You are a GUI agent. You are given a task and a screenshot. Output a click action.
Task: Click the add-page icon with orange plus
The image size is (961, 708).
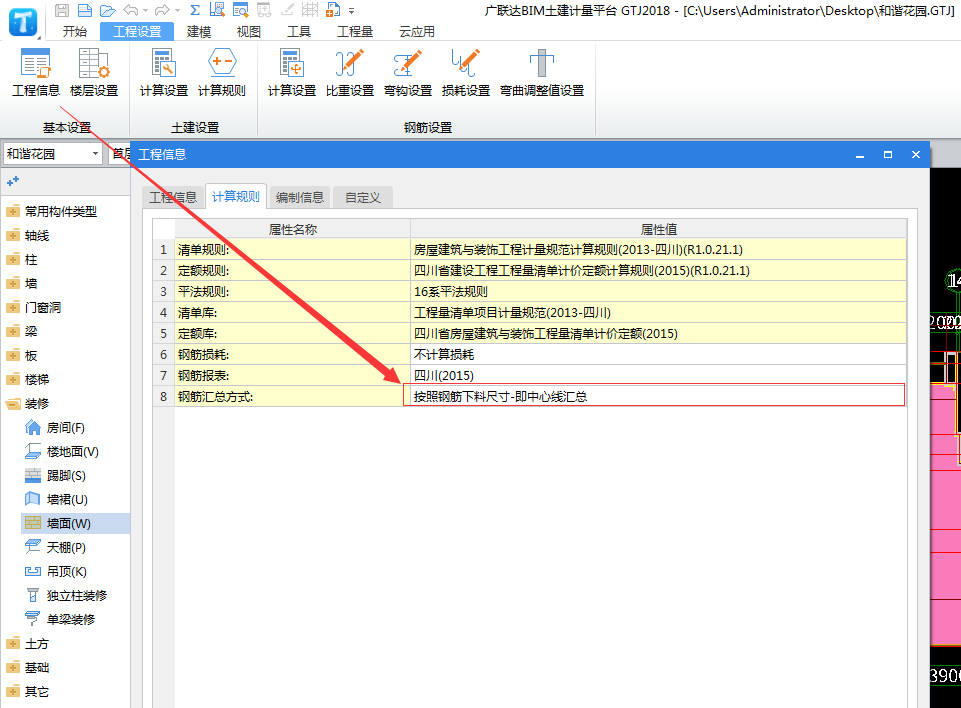pyautogui.click(x=333, y=10)
